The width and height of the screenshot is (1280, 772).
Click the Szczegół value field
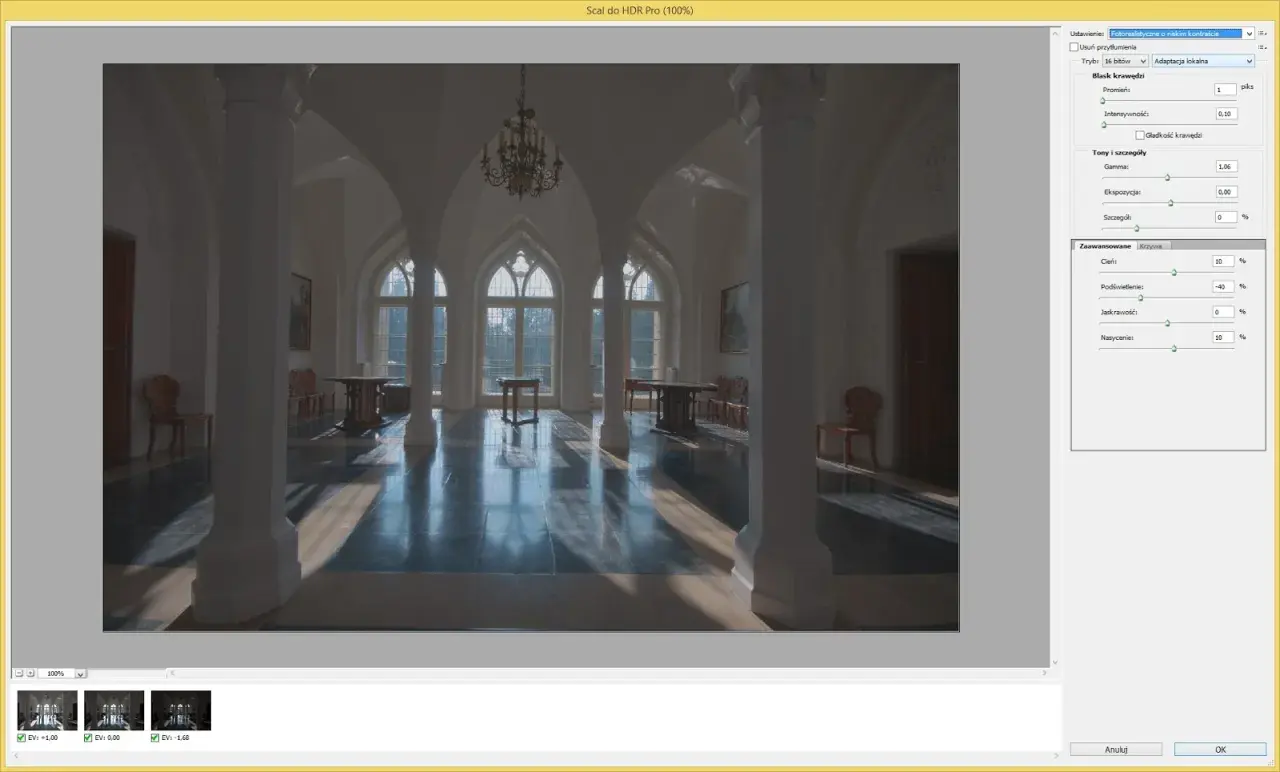coord(1225,217)
